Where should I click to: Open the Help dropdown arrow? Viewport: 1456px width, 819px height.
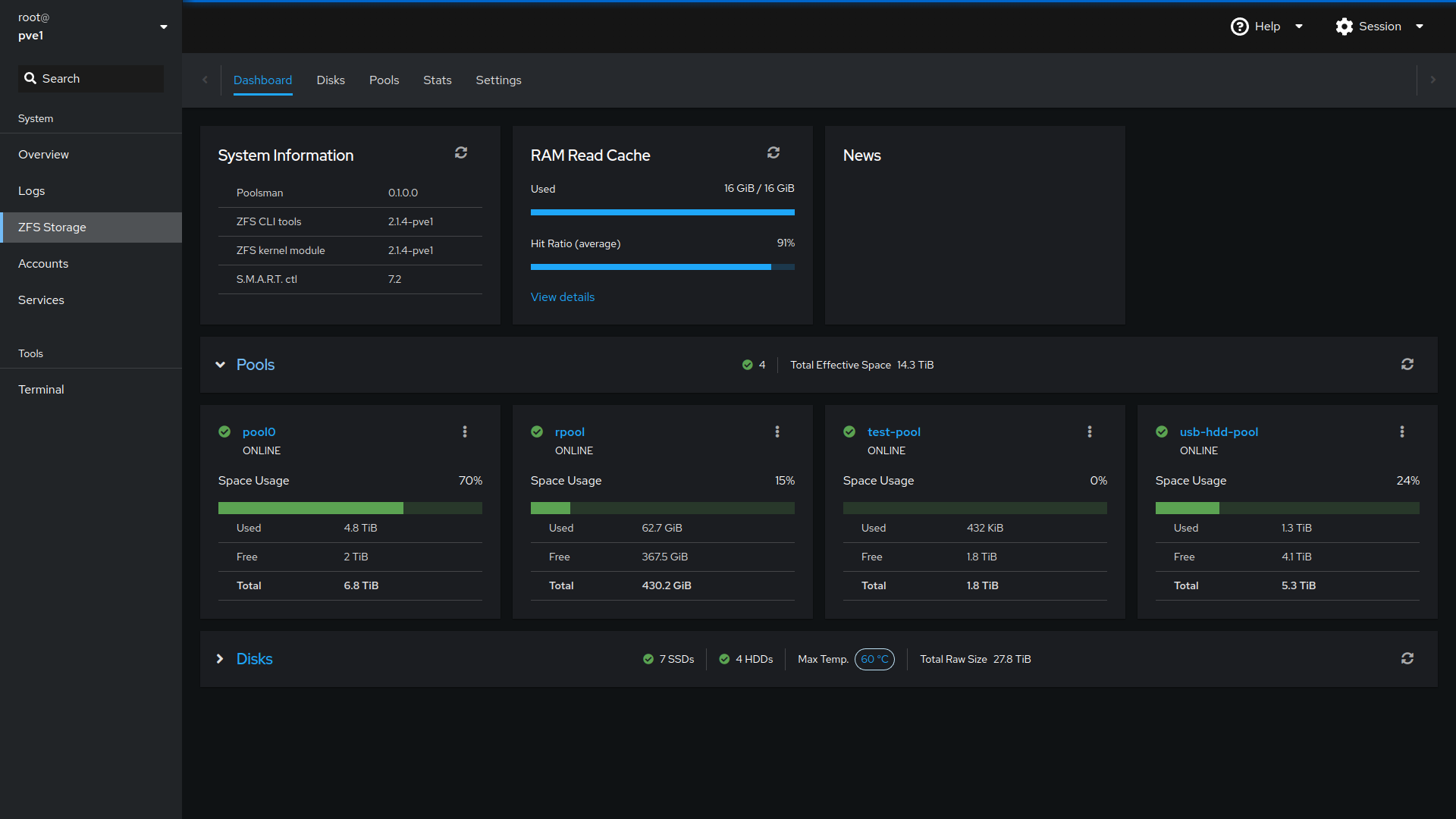(1299, 27)
